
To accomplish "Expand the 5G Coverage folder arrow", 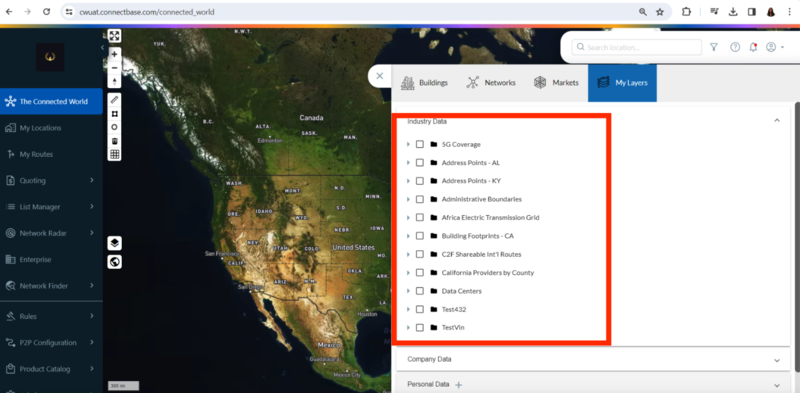I will [x=408, y=144].
